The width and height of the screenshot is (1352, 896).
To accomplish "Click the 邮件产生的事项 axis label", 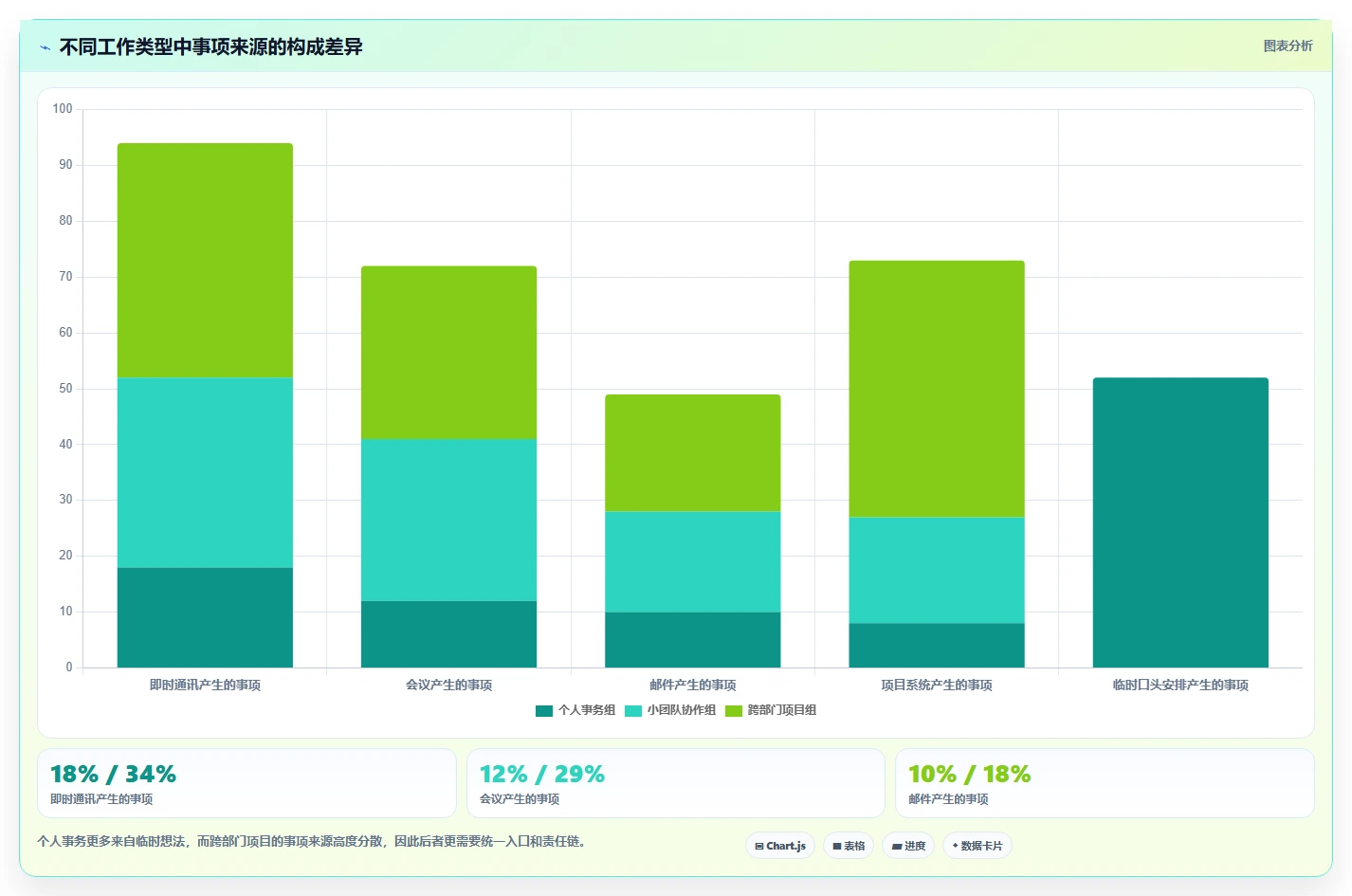I will click(693, 685).
